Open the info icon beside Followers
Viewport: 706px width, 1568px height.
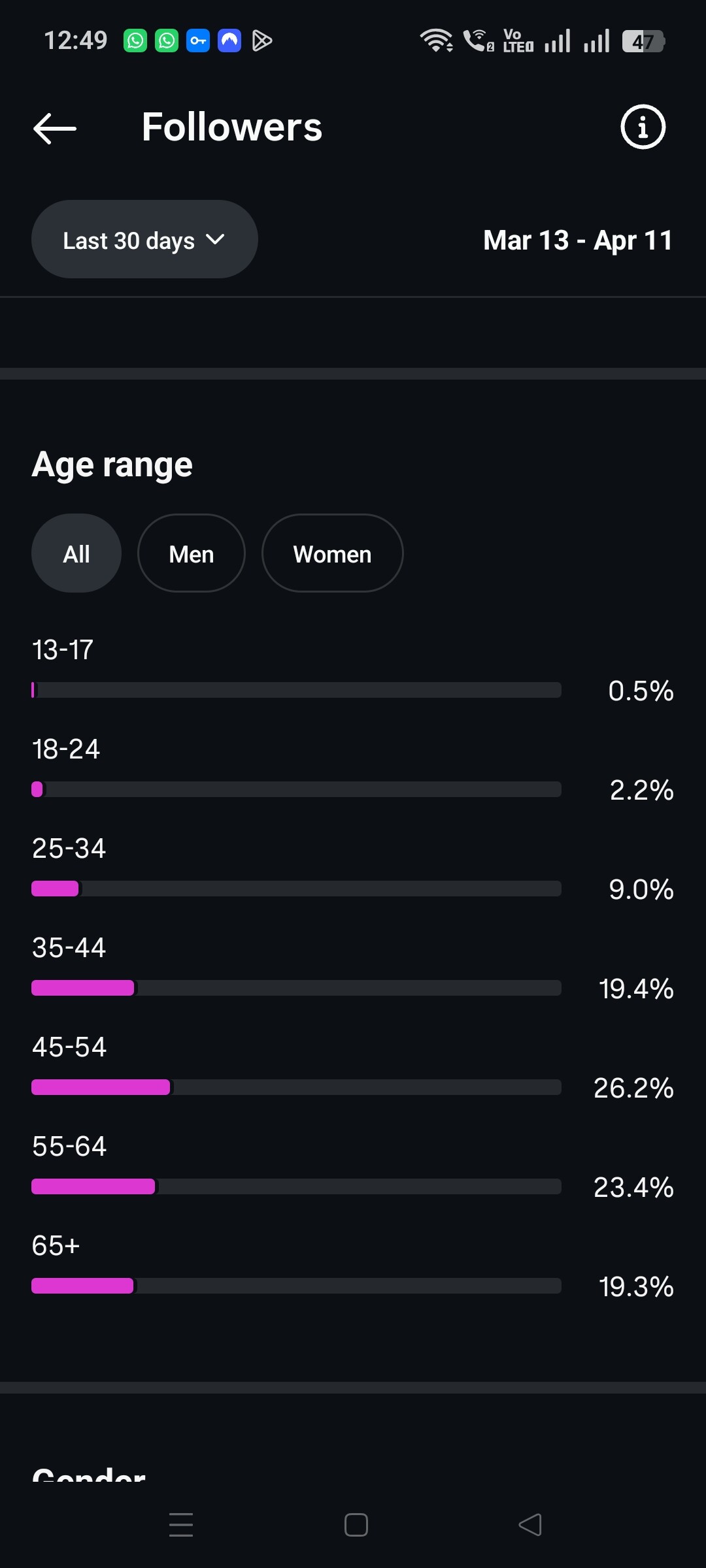(643, 127)
